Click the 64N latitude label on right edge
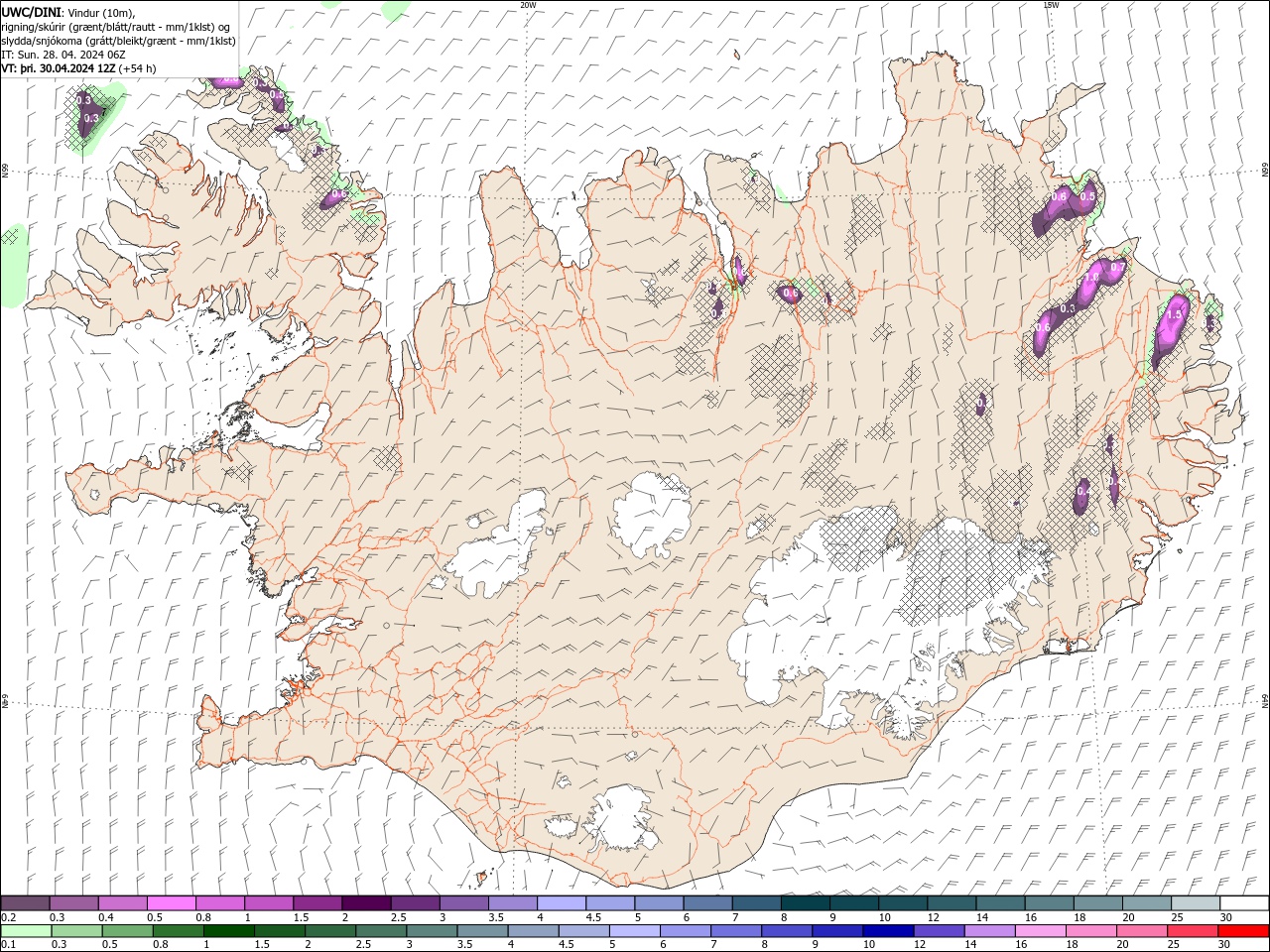The image size is (1270, 952). pos(1264,700)
